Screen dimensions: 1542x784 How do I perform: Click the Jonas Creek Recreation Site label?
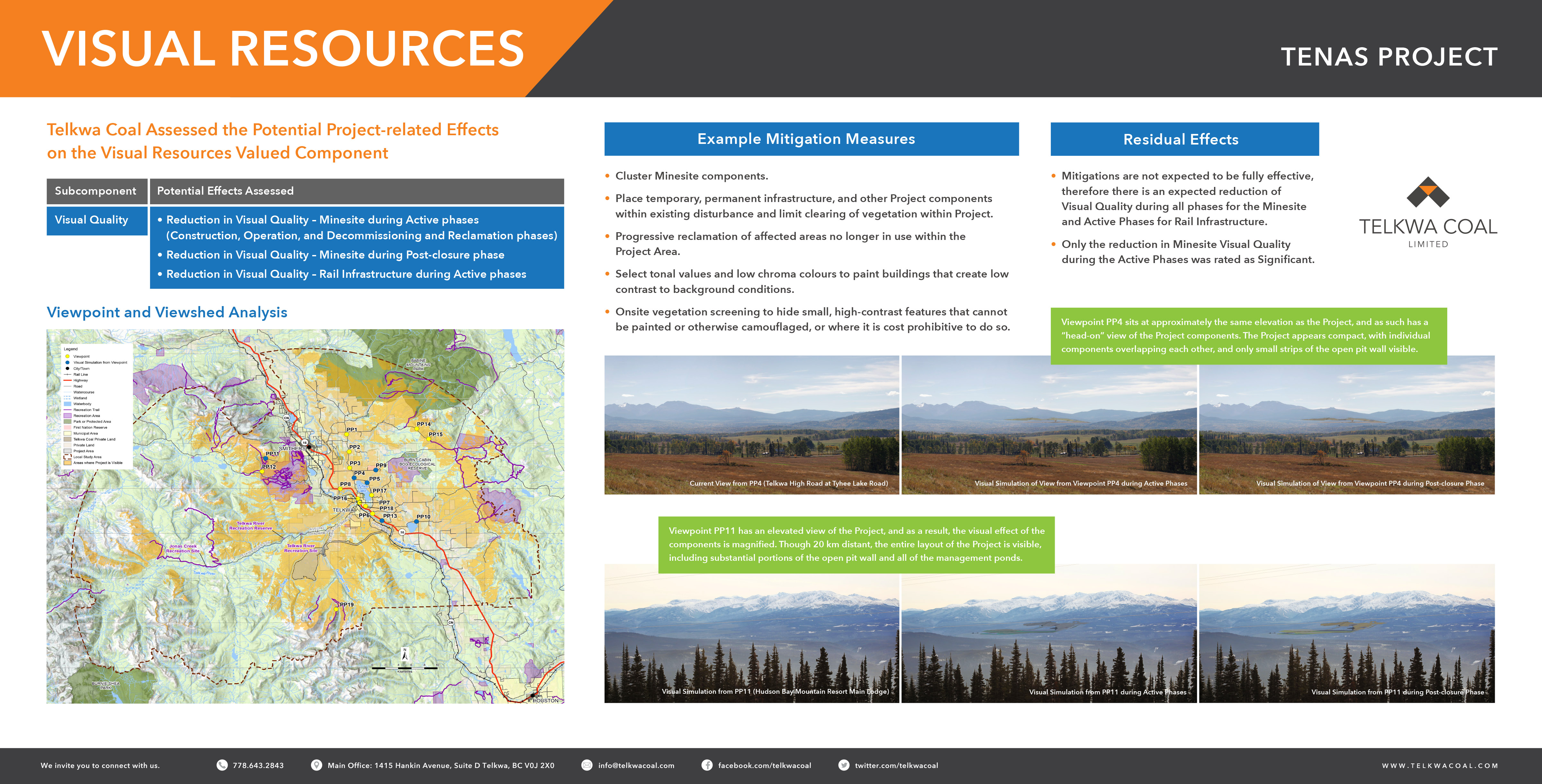pos(182,548)
